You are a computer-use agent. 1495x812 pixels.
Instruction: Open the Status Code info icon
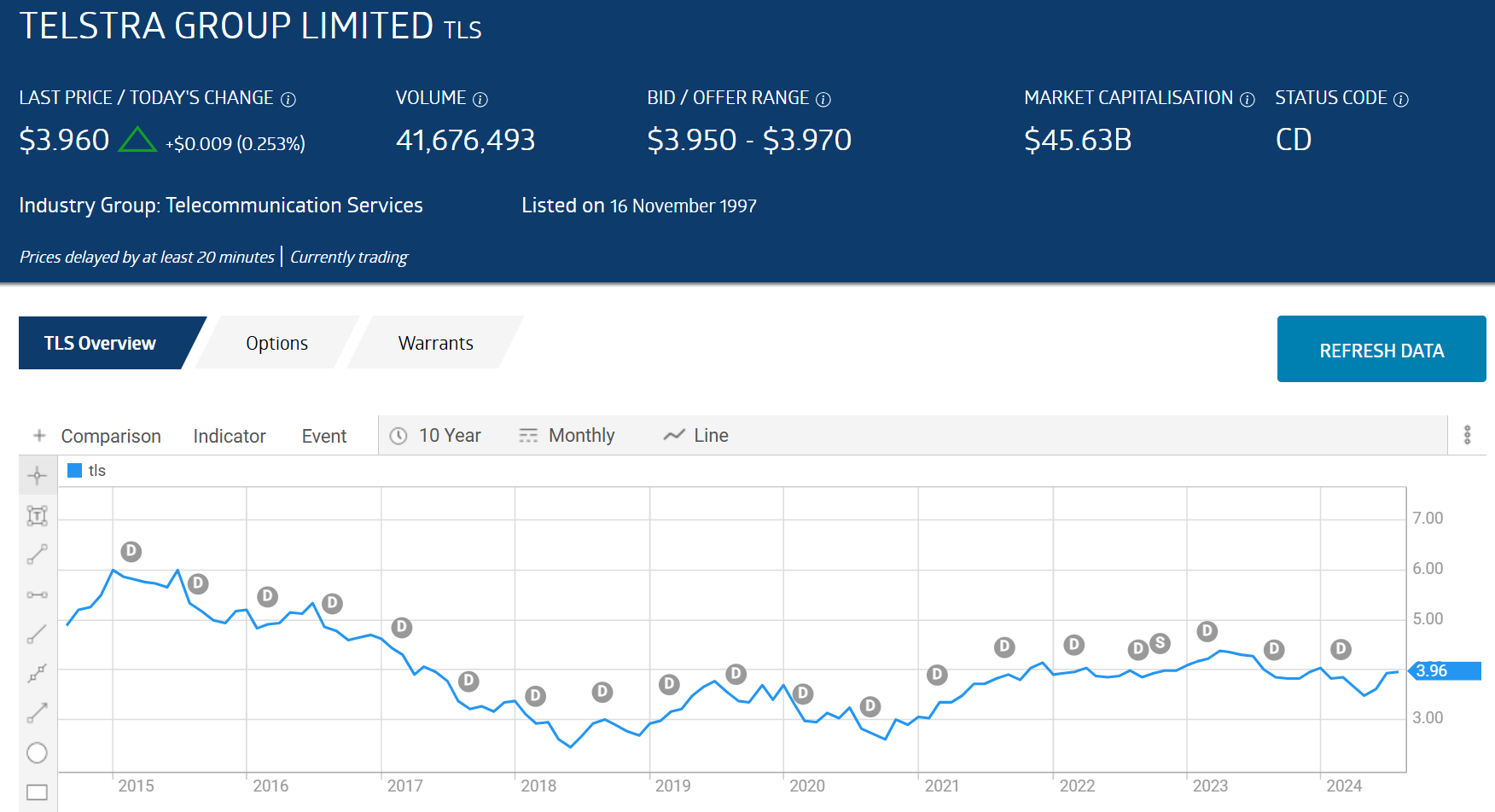(x=1401, y=100)
